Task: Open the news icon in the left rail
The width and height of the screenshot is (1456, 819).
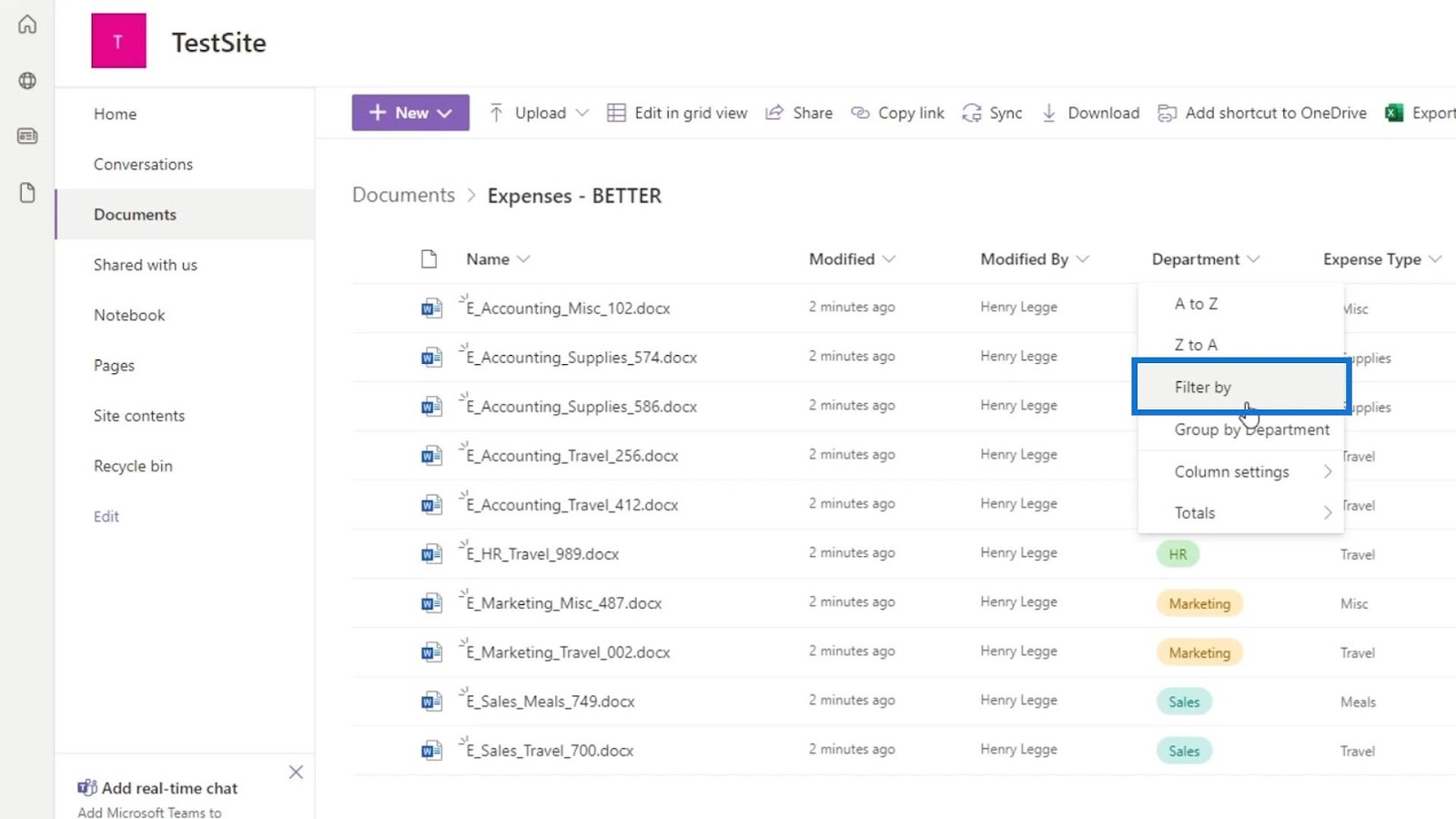Action: (27, 136)
